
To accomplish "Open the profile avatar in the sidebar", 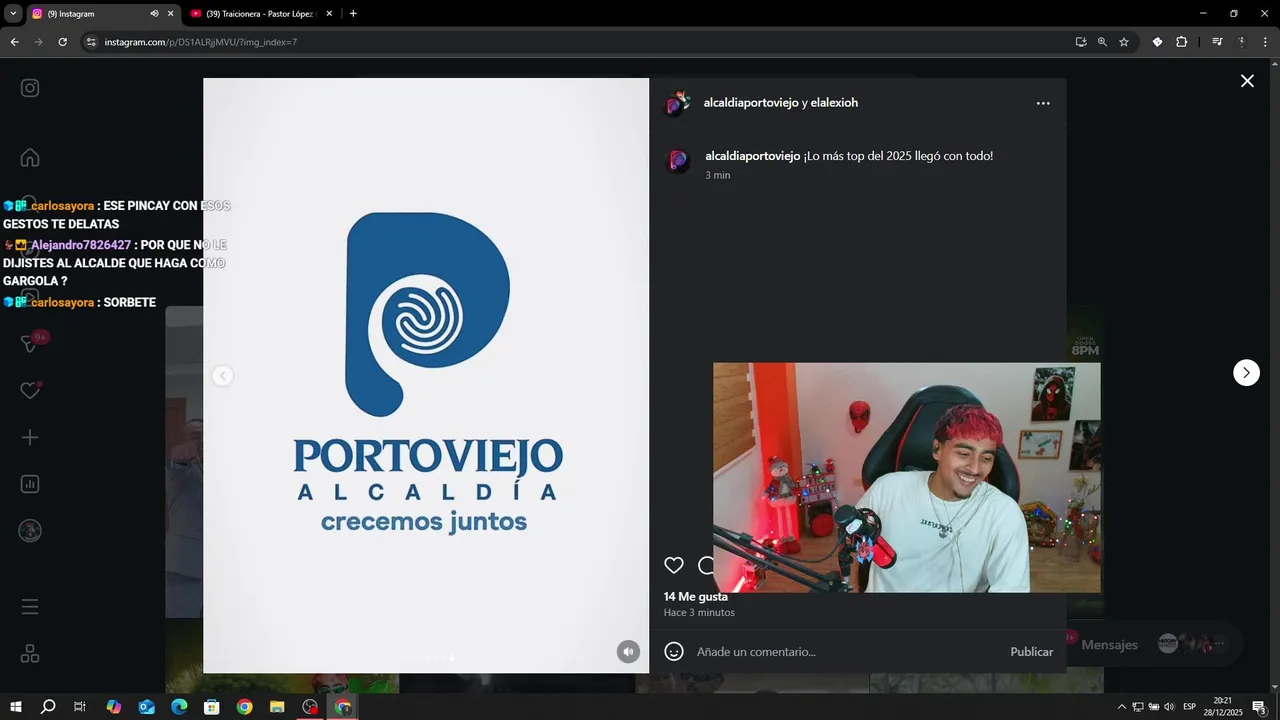I will (30, 531).
